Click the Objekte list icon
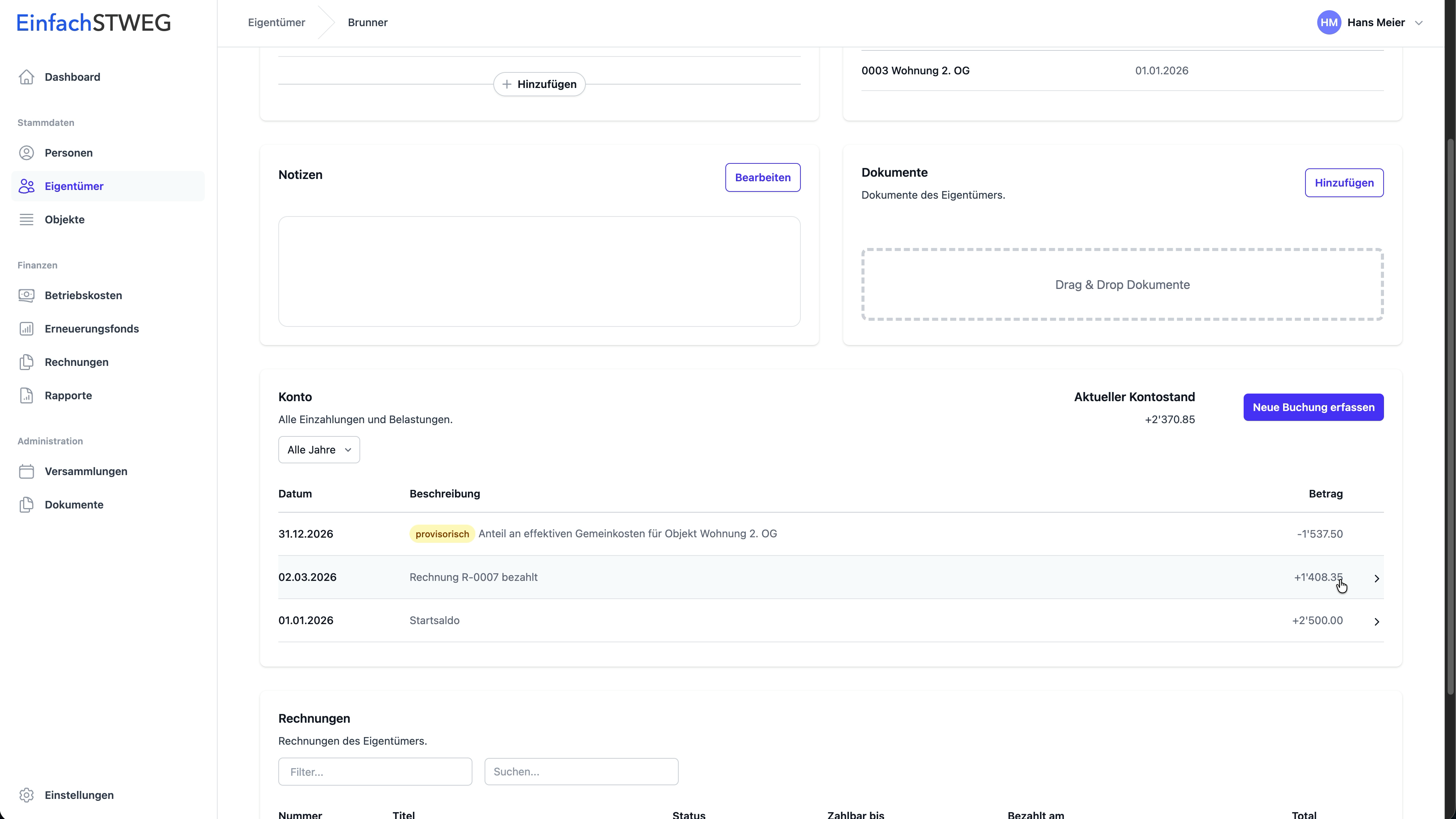 pos(26,219)
